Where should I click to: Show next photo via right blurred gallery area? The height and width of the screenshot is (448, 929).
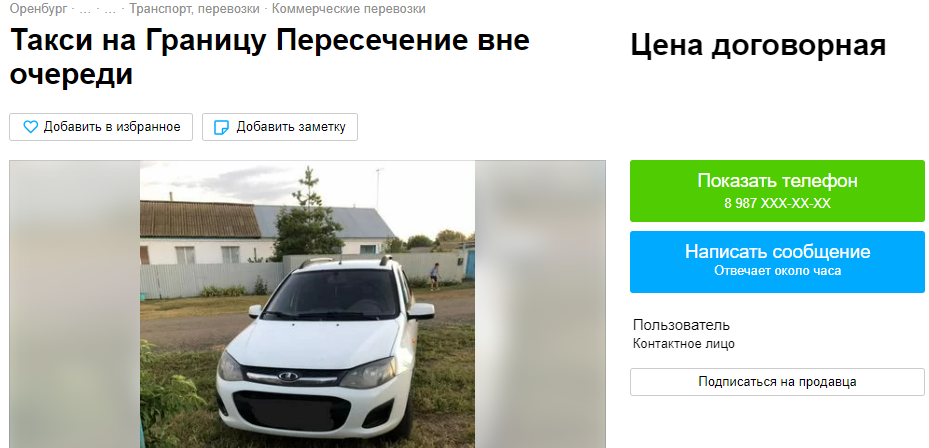tap(540, 304)
